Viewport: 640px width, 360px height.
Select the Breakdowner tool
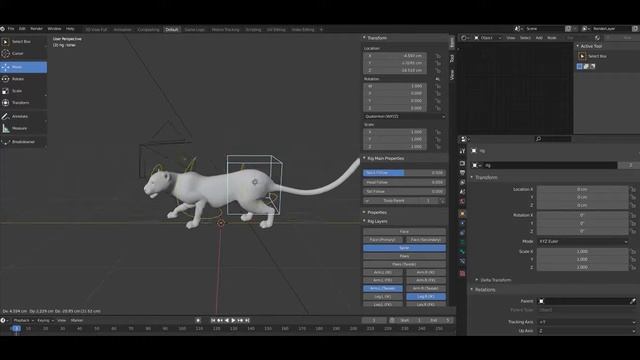click(x=23, y=142)
